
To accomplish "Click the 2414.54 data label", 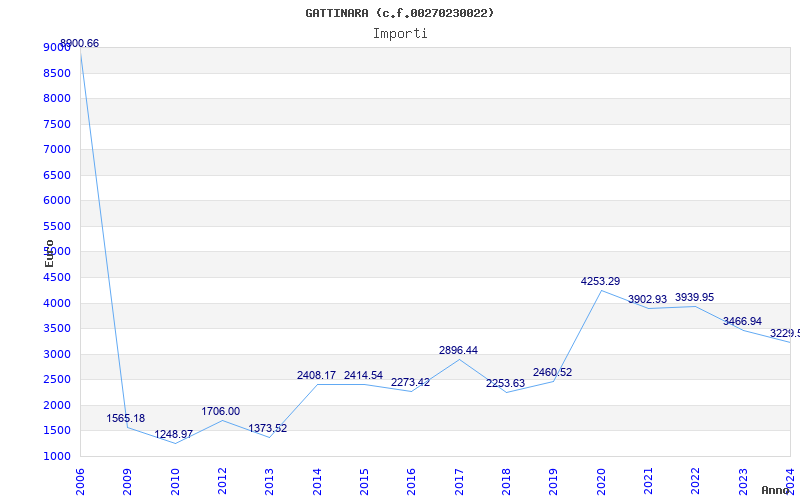I will point(363,375).
